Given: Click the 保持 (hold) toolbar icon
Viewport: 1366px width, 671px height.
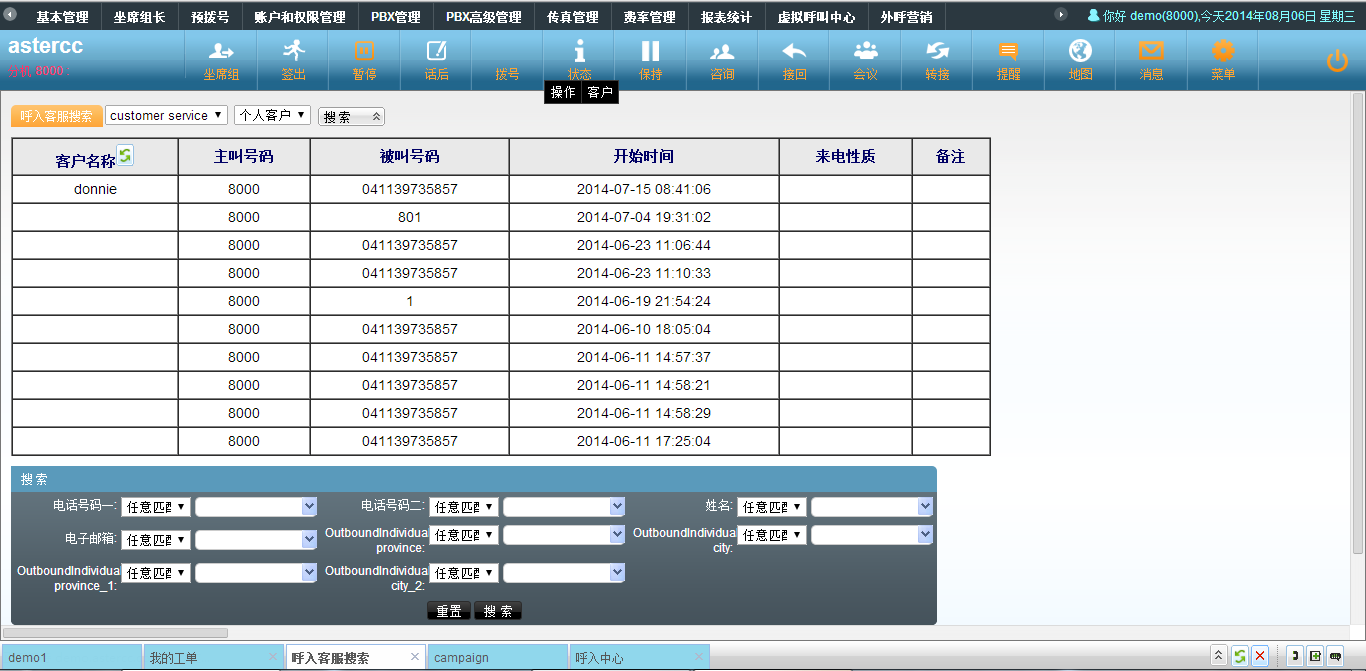Looking at the screenshot, I should pyautogui.click(x=651, y=59).
